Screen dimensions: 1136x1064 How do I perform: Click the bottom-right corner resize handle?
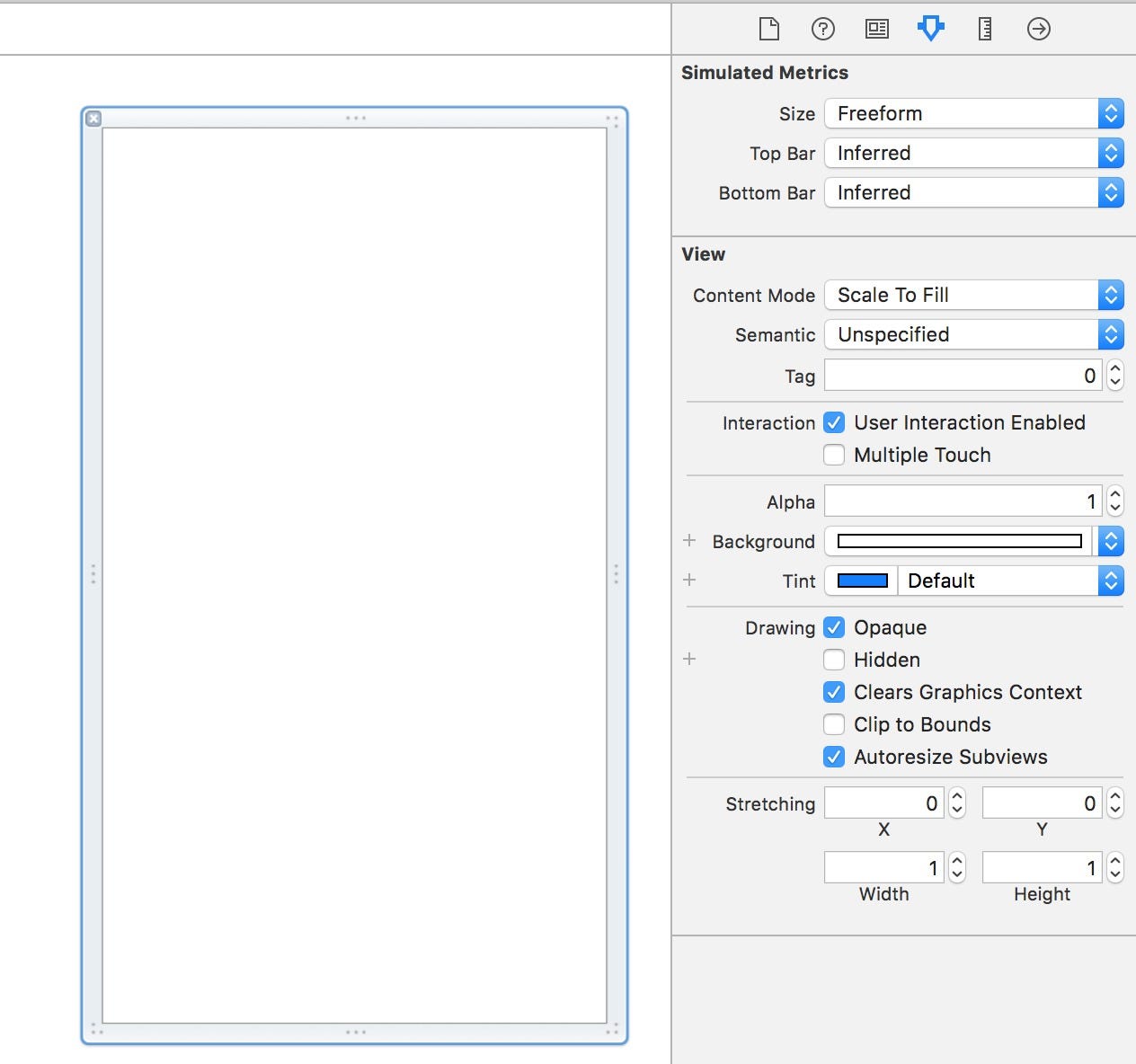tap(613, 1029)
